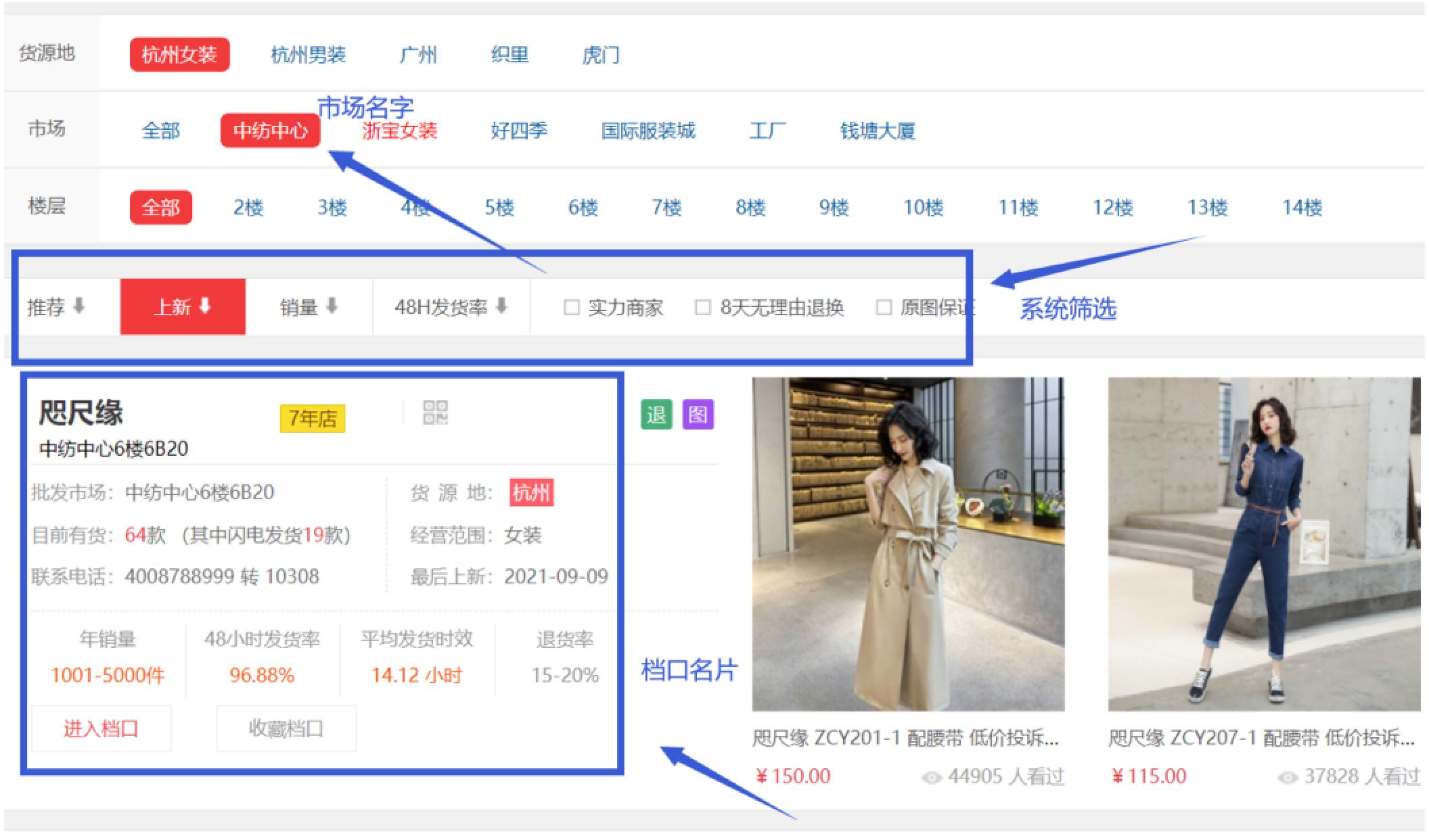1429x840 pixels.
Task: Click the 64款 stock count
Action: (x=145, y=535)
